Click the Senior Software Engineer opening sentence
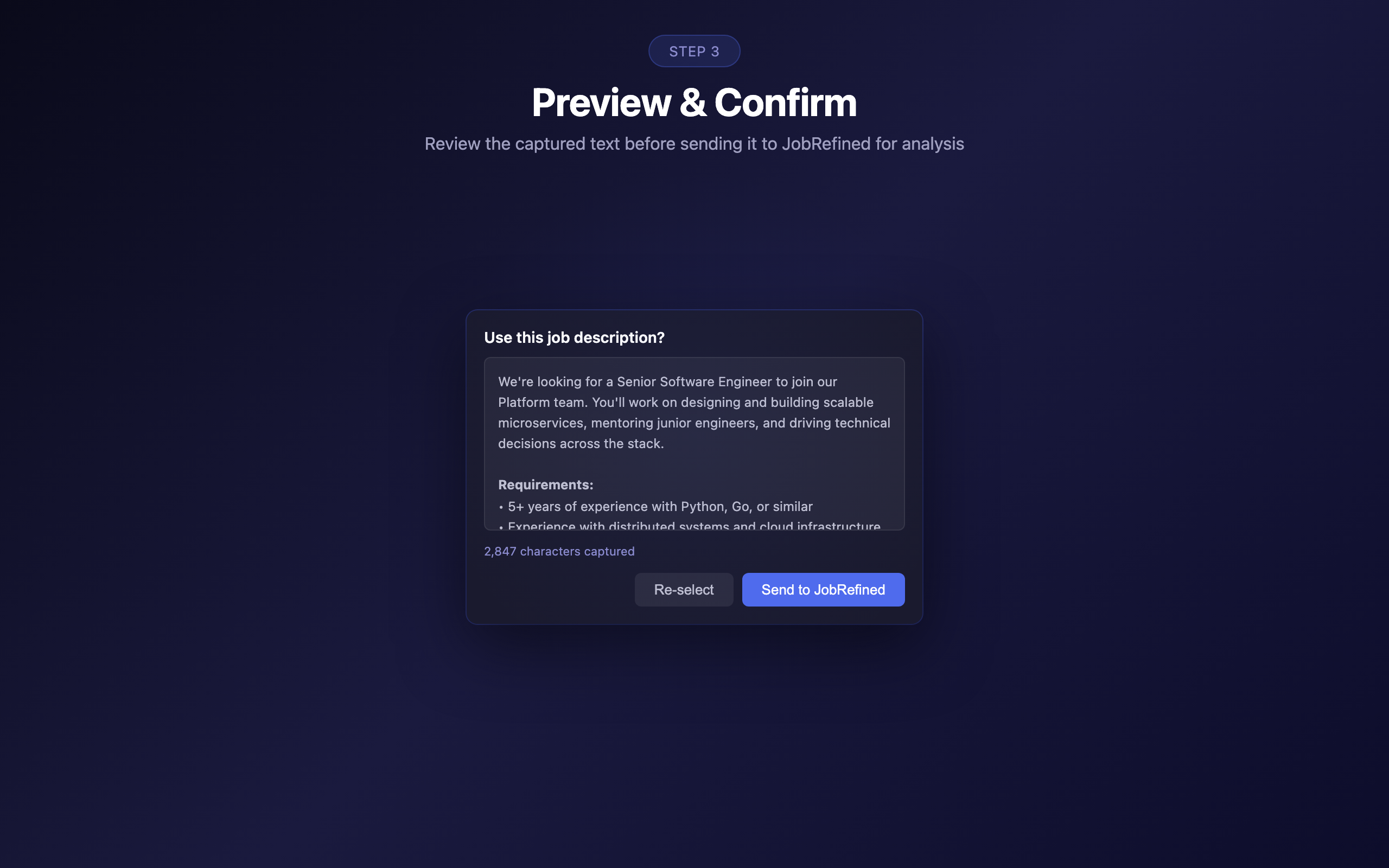Image resolution: width=1389 pixels, height=868 pixels. 667,381
